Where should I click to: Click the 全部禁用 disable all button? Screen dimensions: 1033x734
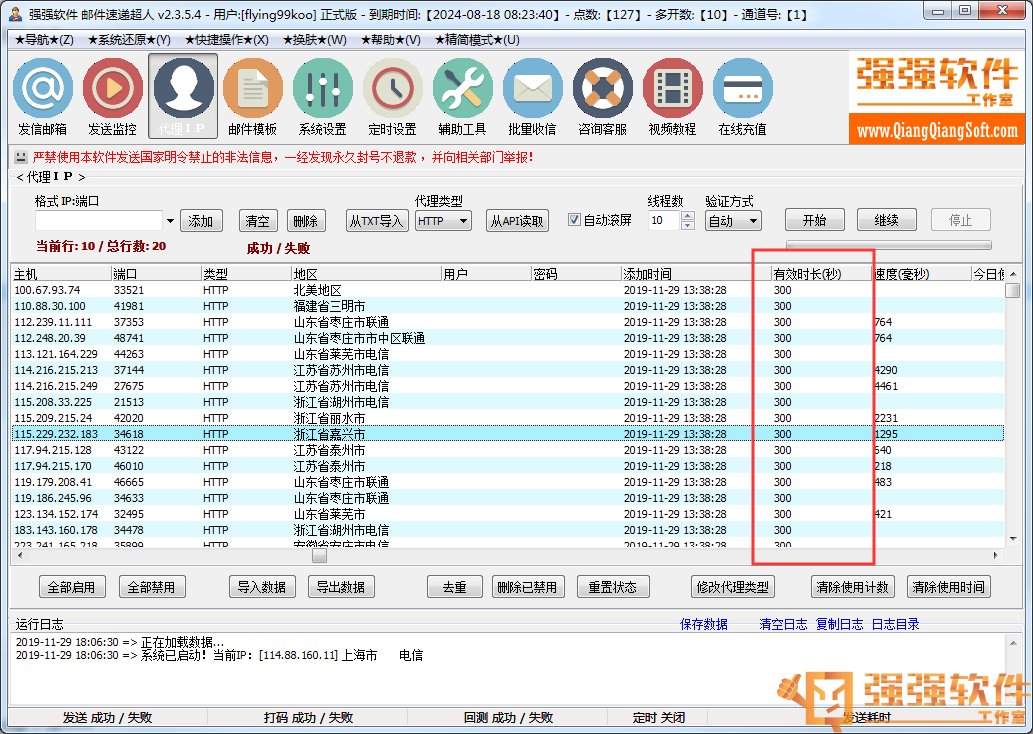click(x=152, y=586)
